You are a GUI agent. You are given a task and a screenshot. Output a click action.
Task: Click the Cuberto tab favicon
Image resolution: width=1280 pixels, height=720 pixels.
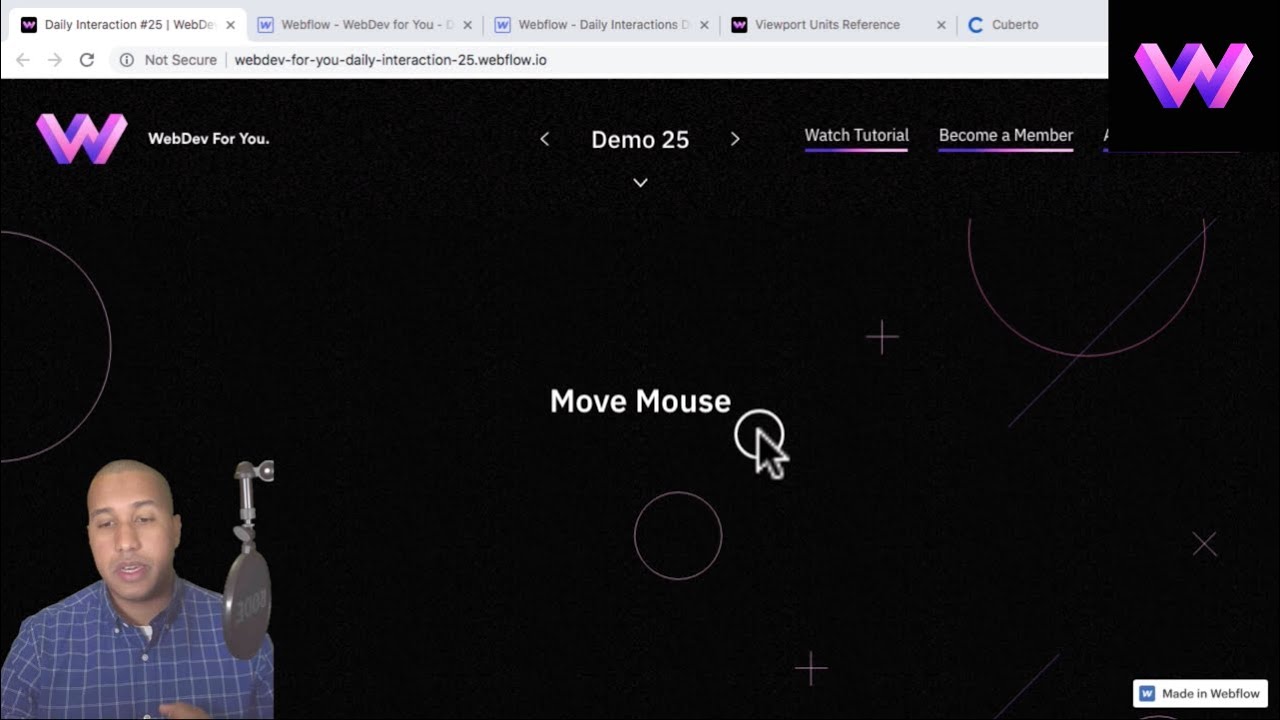pyautogui.click(x=976, y=25)
